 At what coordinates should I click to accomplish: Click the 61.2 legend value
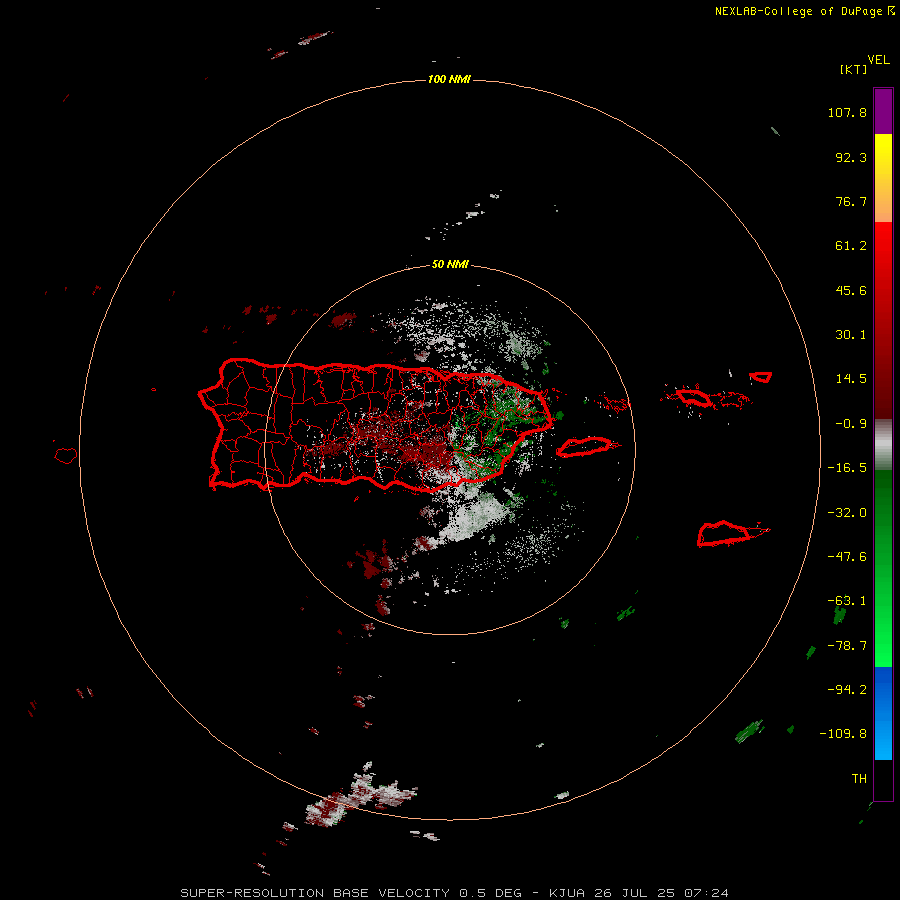click(851, 246)
